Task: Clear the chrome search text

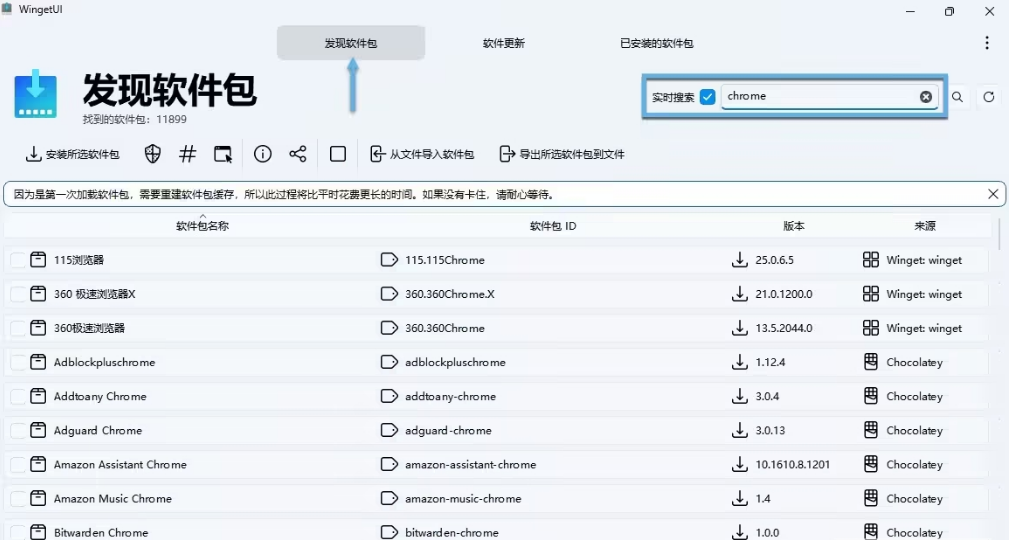Action: point(926,97)
